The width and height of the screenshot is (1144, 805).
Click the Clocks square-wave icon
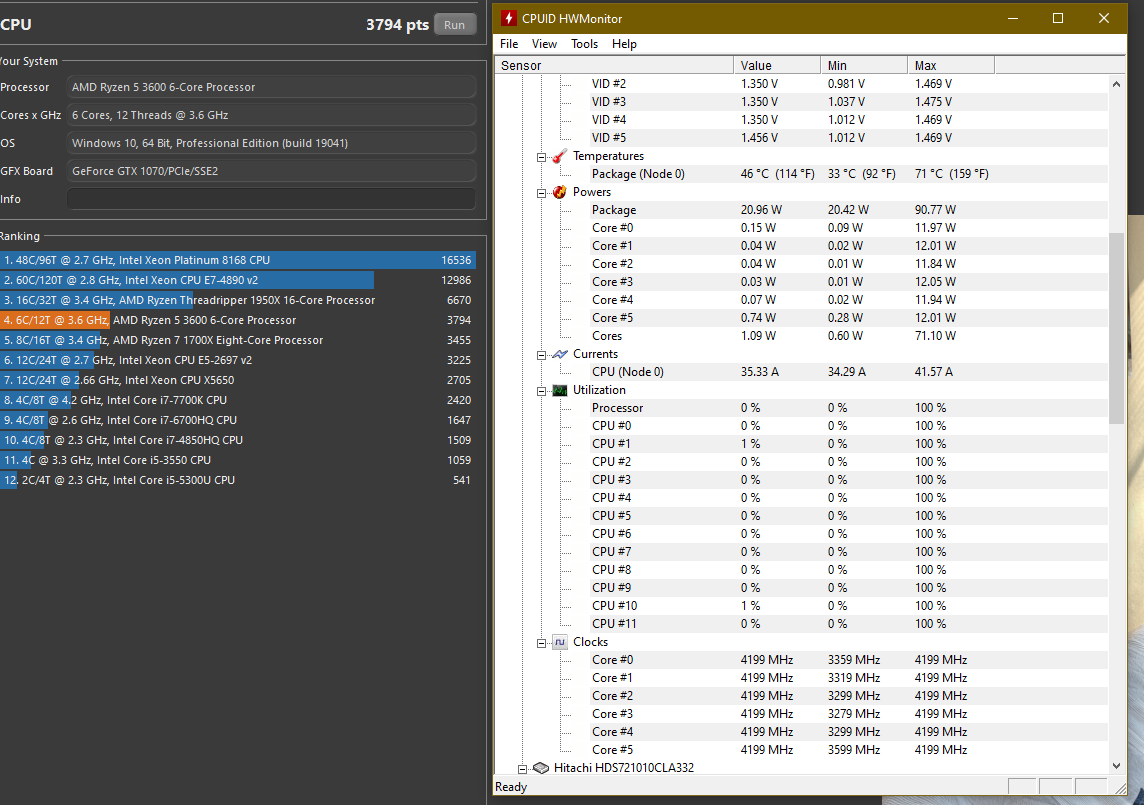tap(560, 642)
